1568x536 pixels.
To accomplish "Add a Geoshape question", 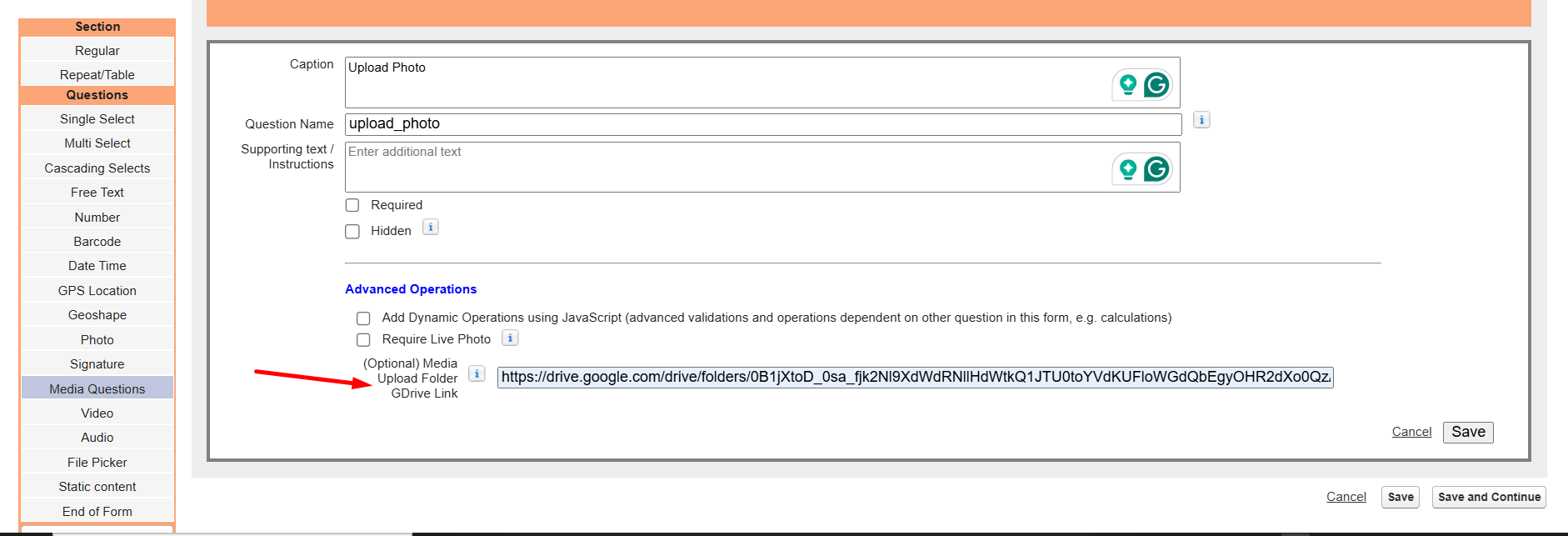I will pos(97,315).
